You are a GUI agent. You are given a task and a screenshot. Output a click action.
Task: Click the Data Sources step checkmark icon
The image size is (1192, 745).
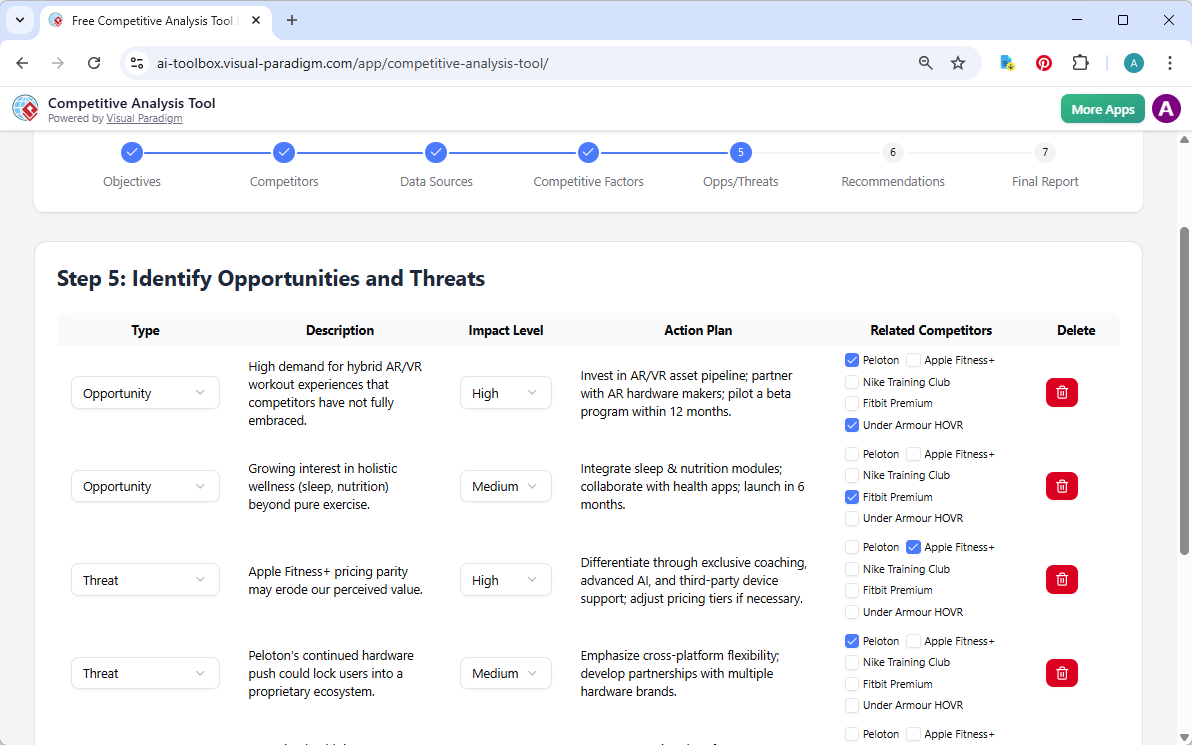pyautogui.click(x=436, y=152)
